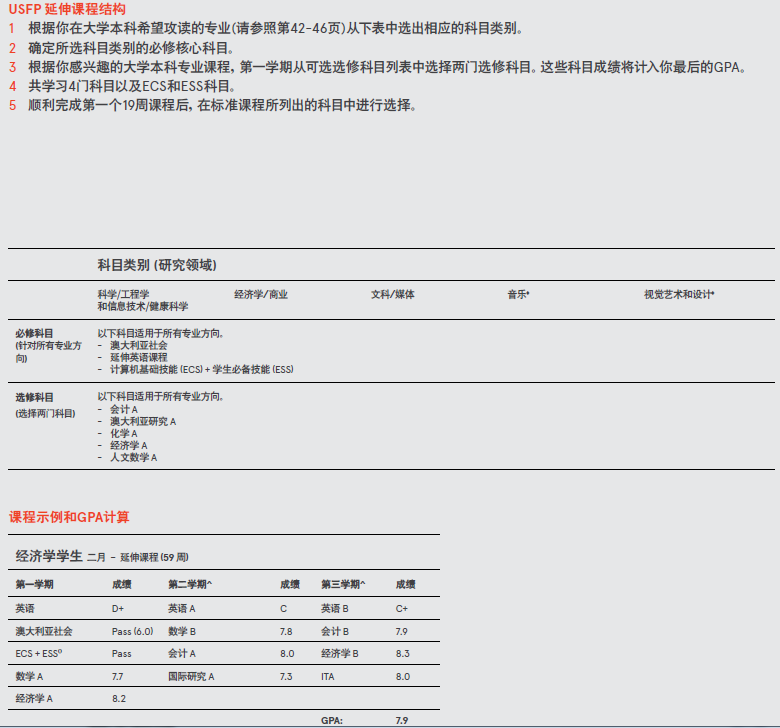Click the ITA subject in third semester
Image resolution: width=780 pixels, height=728 pixels.
[x=329, y=677]
